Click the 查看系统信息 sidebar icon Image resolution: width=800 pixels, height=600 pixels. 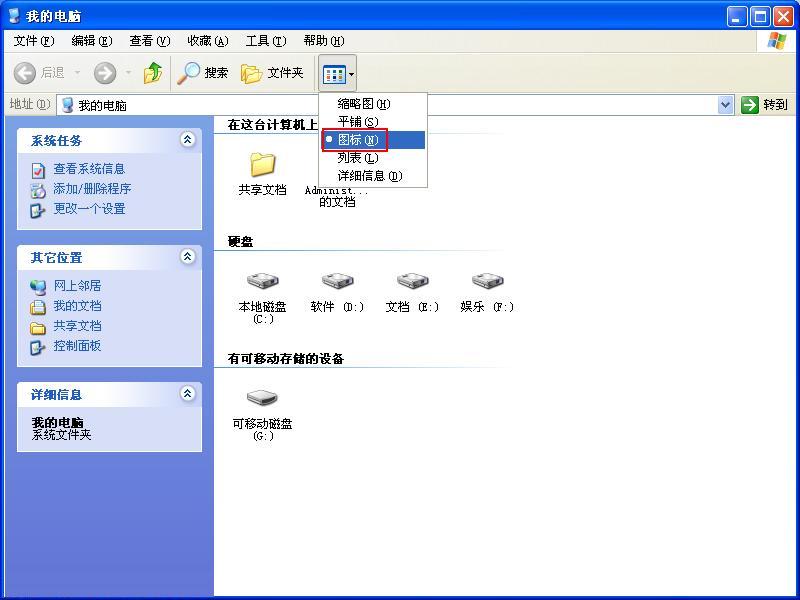[38, 170]
